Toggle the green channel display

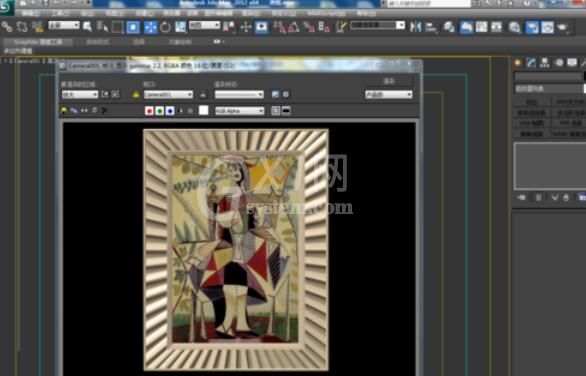click(x=160, y=111)
